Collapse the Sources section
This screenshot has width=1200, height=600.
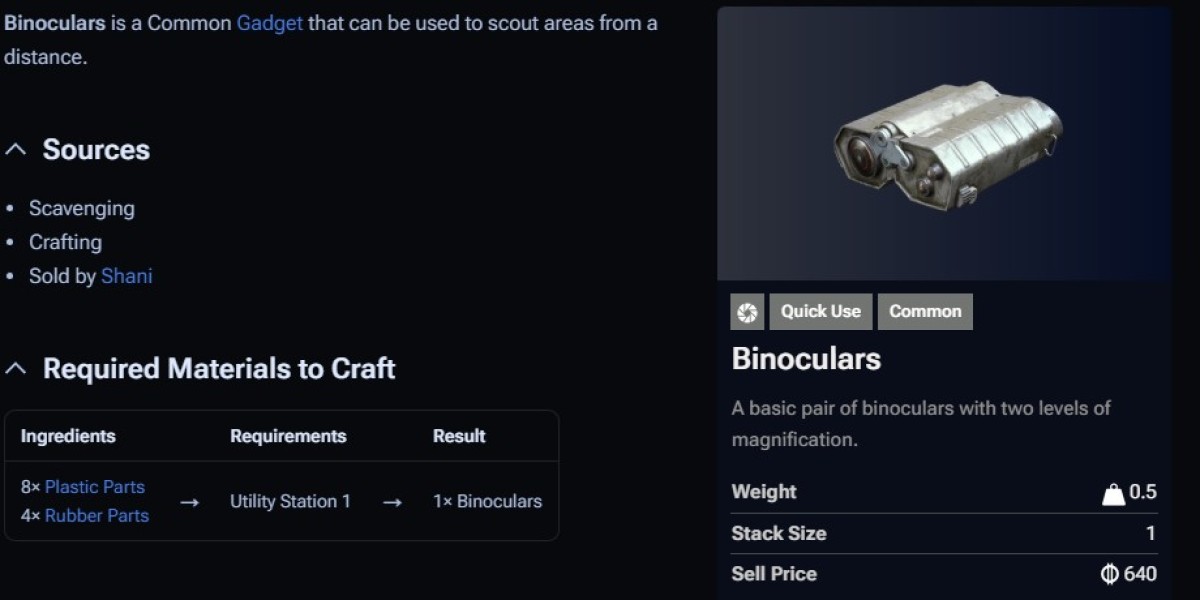pyautogui.click(x=16, y=148)
